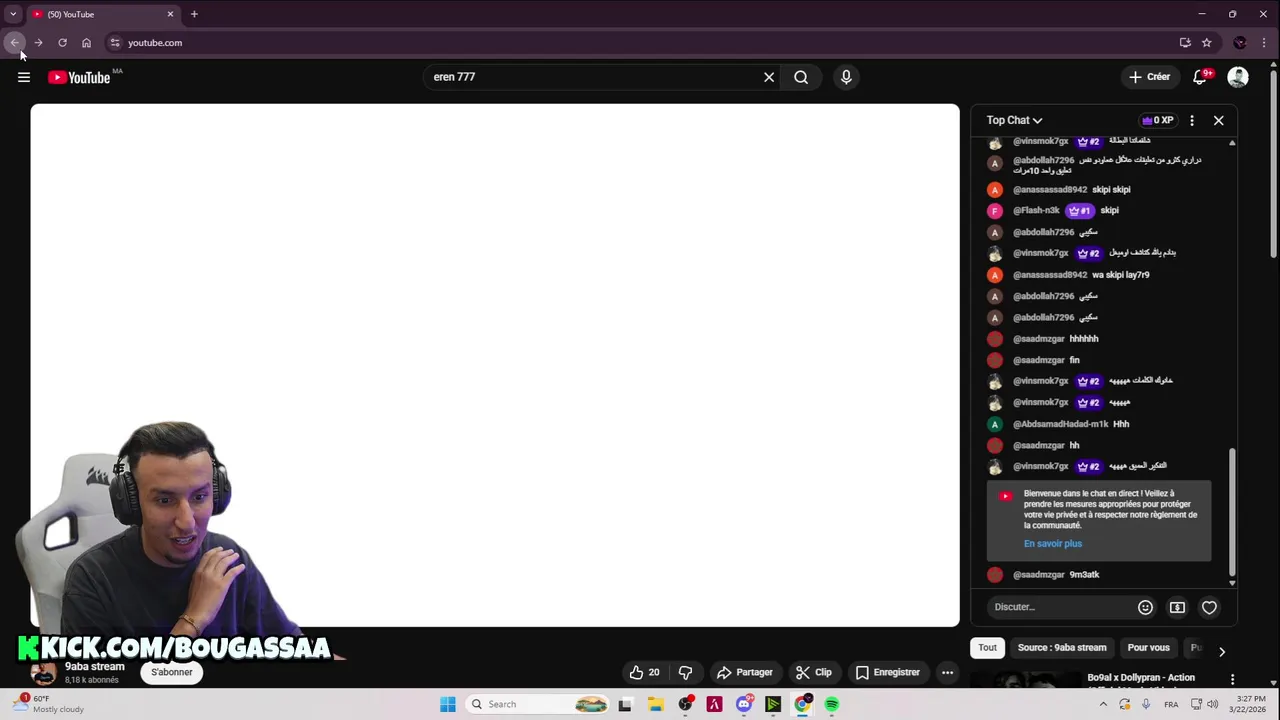View site information icon in address bar
Screen dimensions: 1280x720
[x=115, y=43]
